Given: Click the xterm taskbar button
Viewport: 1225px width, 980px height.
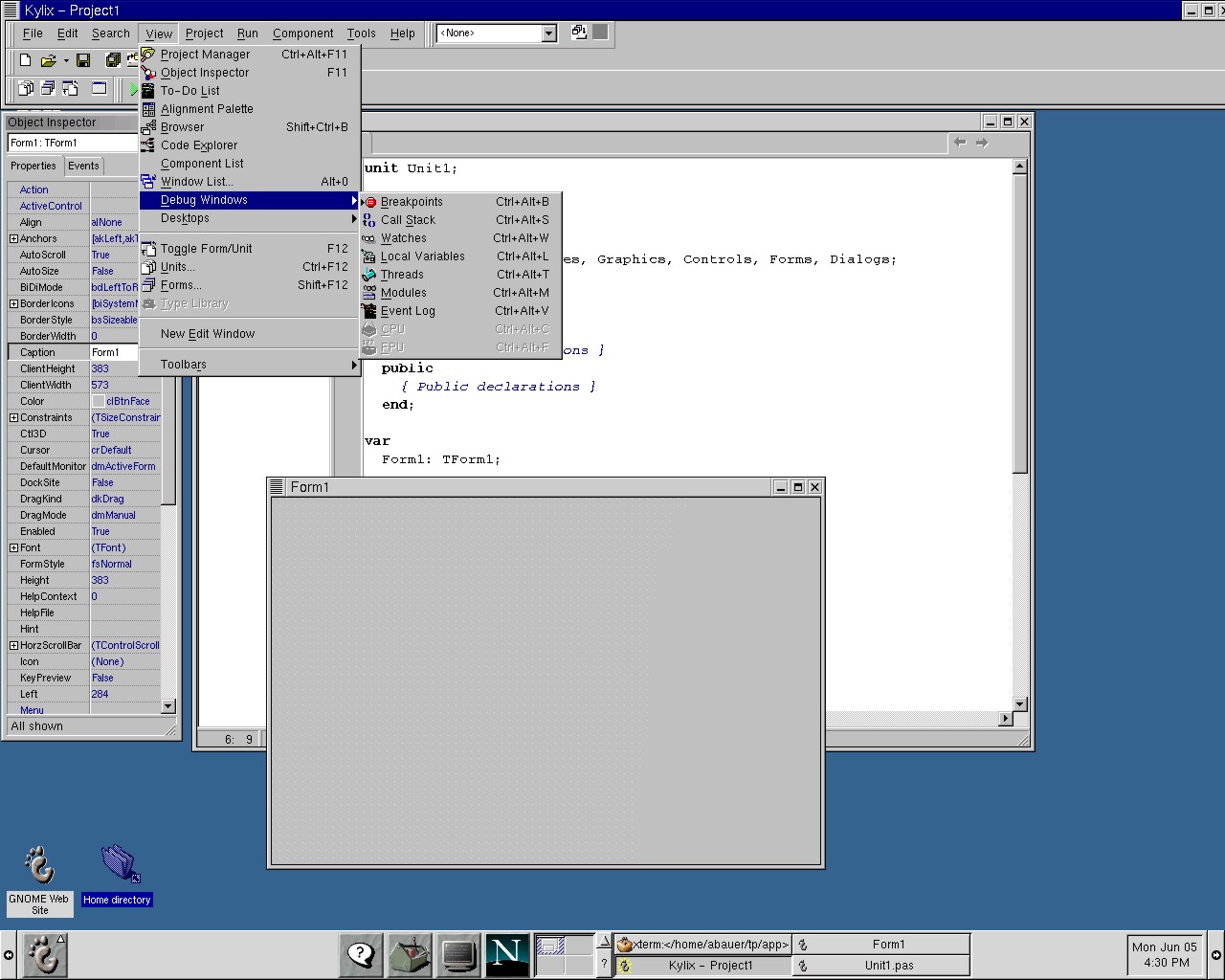Looking at the screenshot, I should (702, 945).
